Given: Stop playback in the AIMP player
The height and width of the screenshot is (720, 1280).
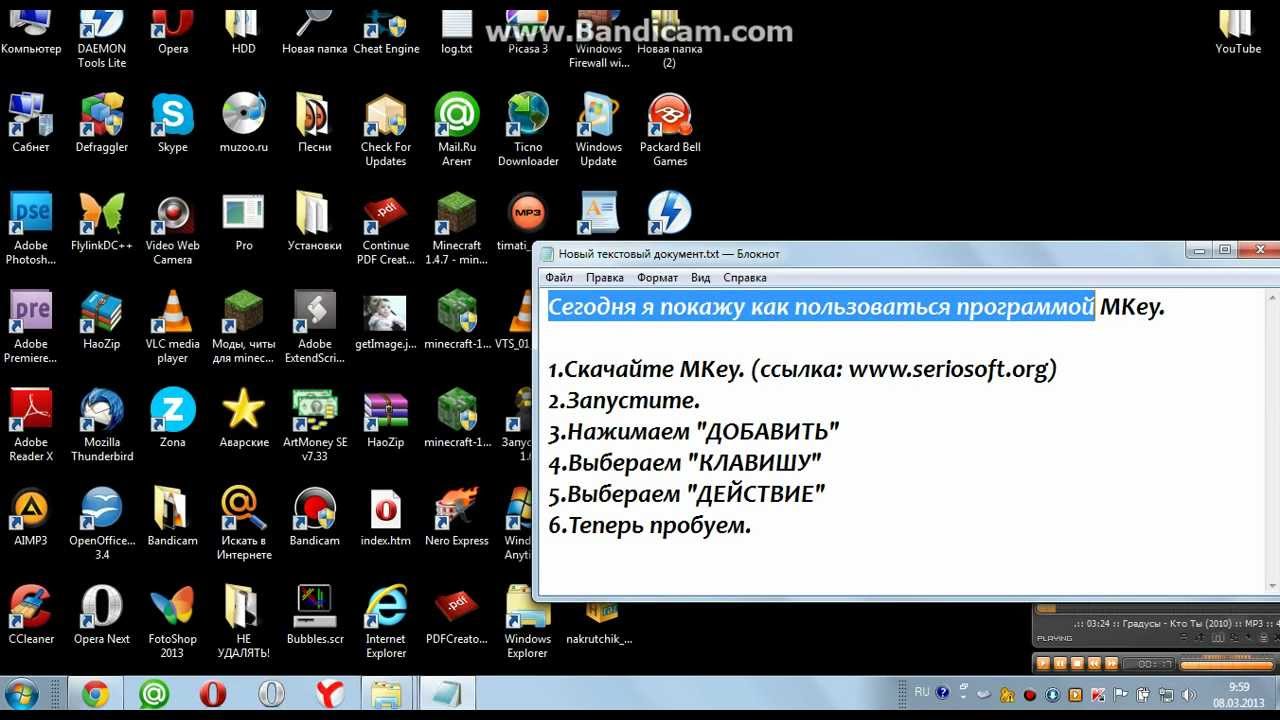Looking at the screenshot, I should click(x=1077, y=663).
